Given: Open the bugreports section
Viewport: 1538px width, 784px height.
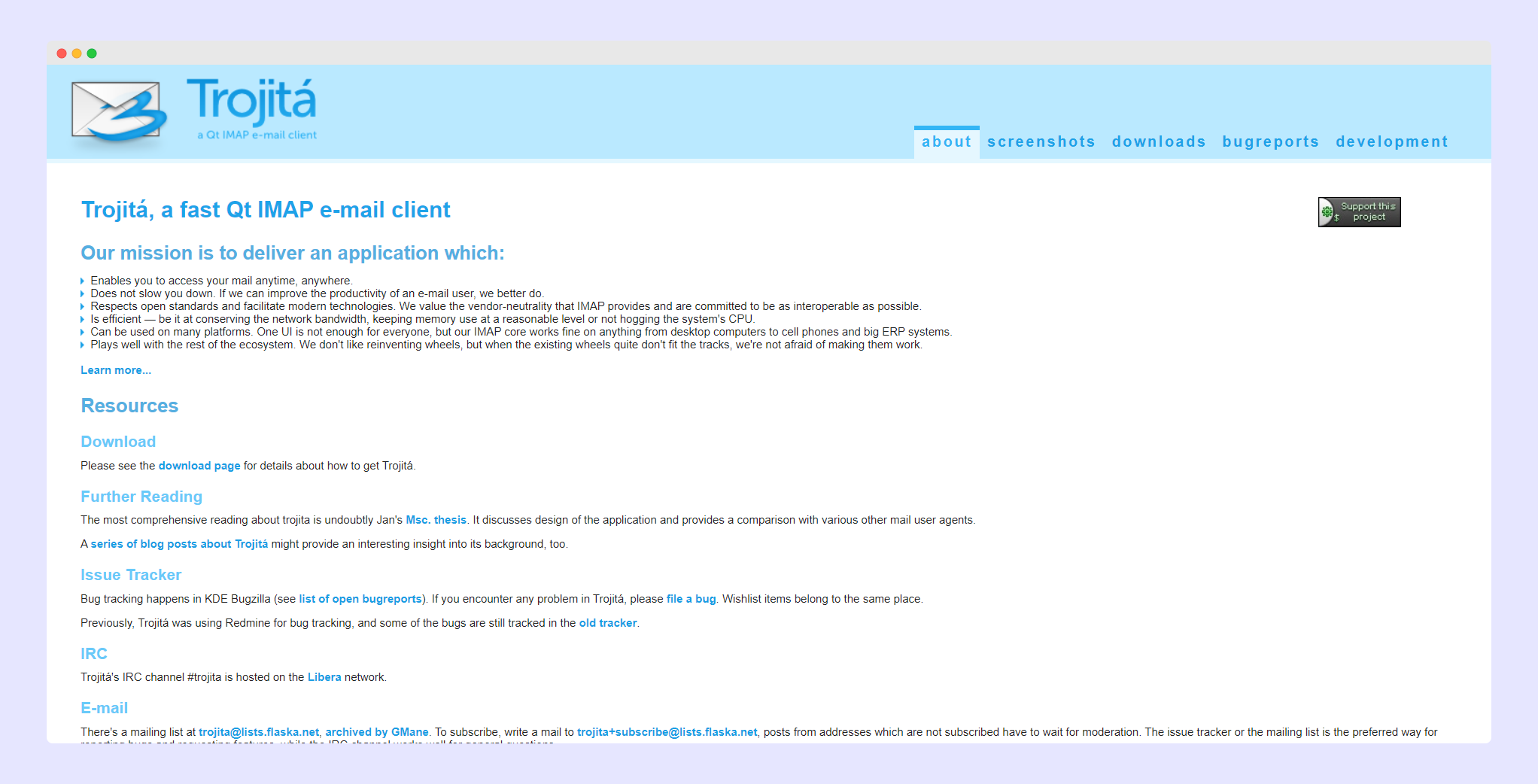Looking at the screenshot, I should [1270, 141].
